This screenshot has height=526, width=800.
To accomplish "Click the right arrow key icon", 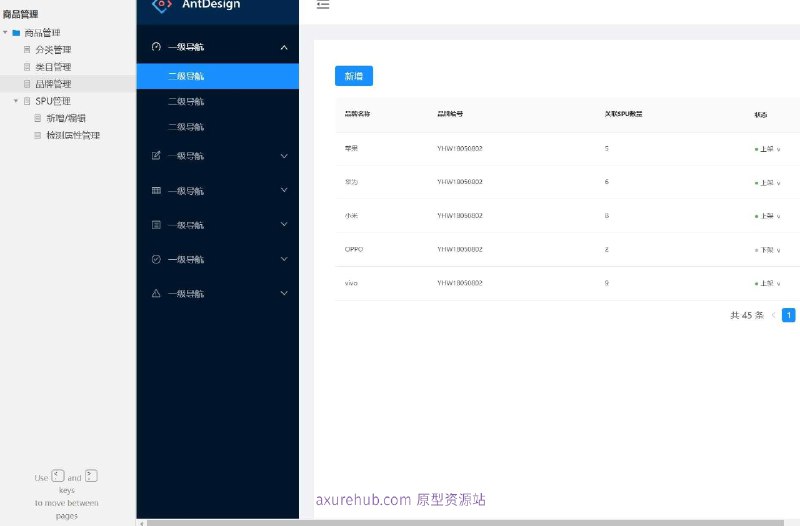I will point(91,476).
